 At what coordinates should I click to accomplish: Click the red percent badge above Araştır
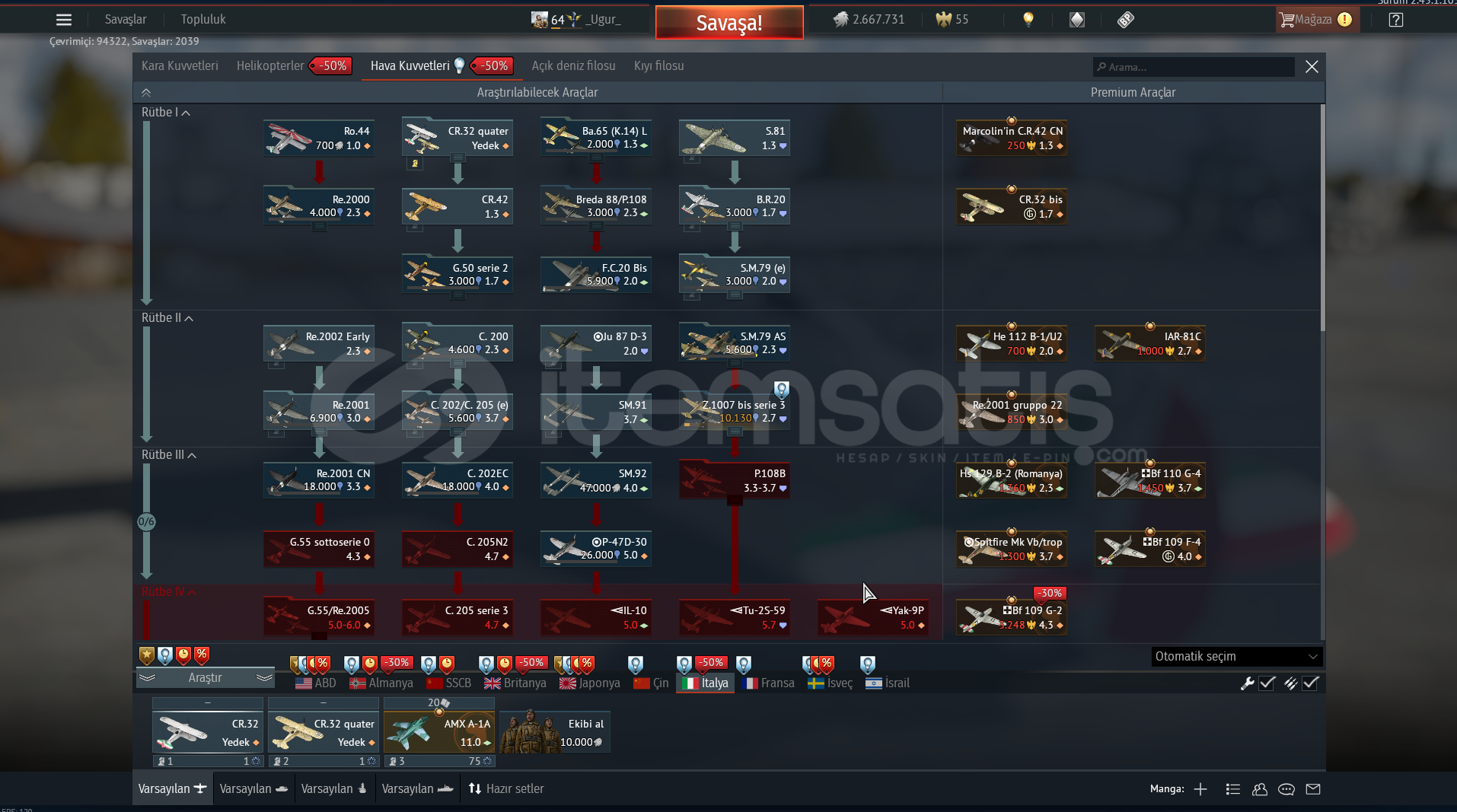coord(202,654)
